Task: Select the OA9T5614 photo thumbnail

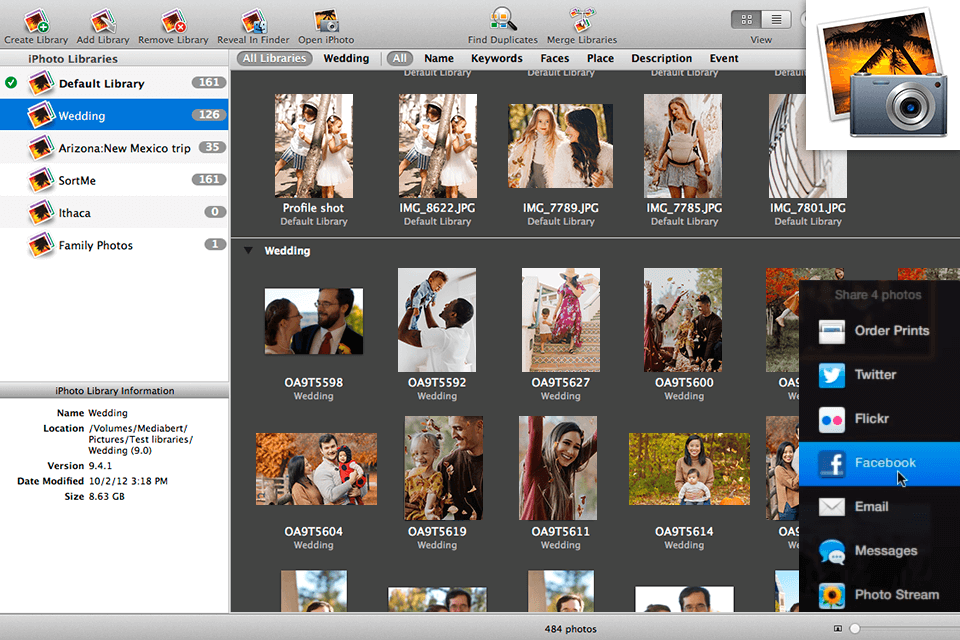Action: pos(689,469)
